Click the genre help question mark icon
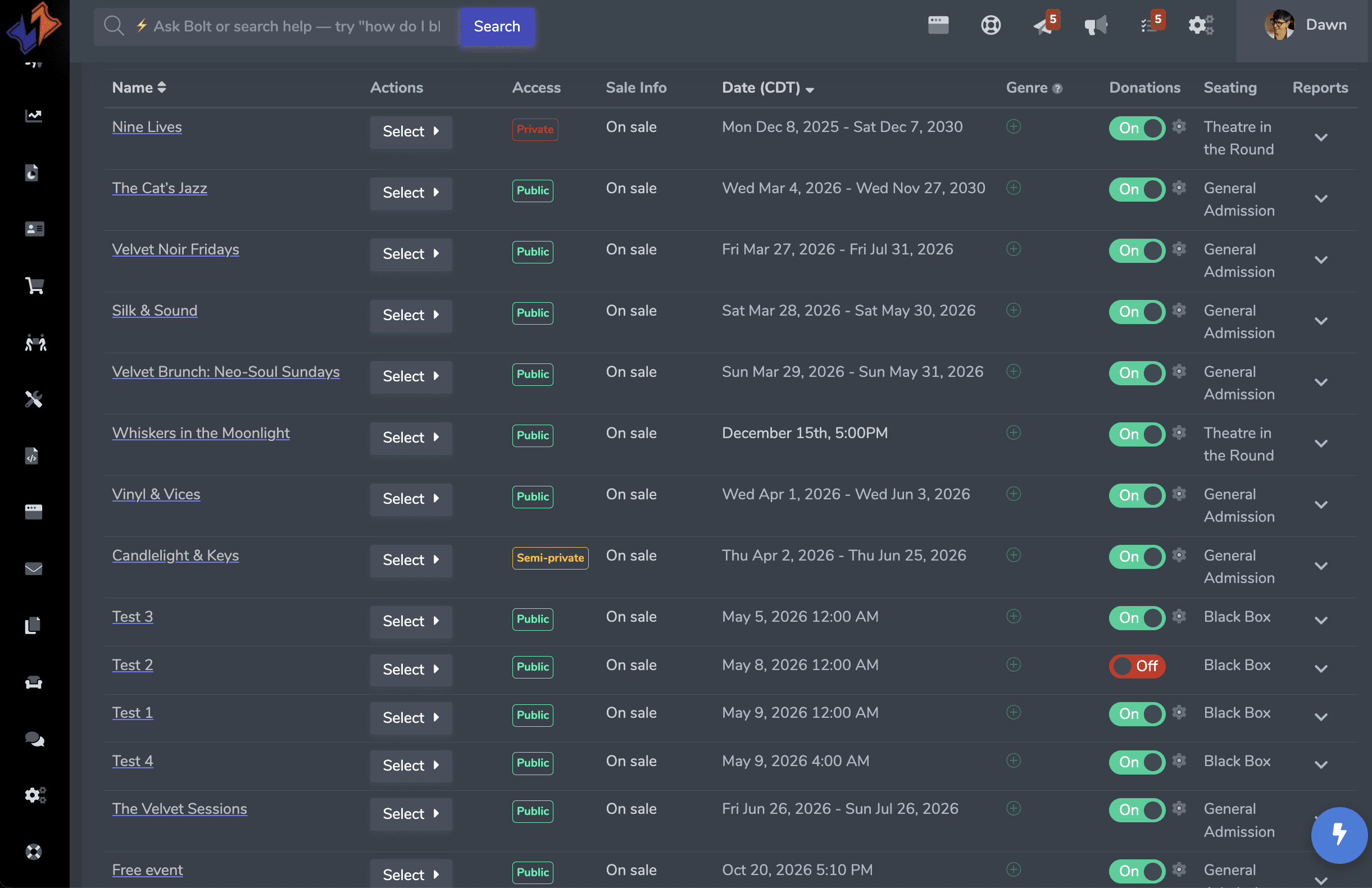This screenshot has height=888, width=1372. pos(1057,89)
